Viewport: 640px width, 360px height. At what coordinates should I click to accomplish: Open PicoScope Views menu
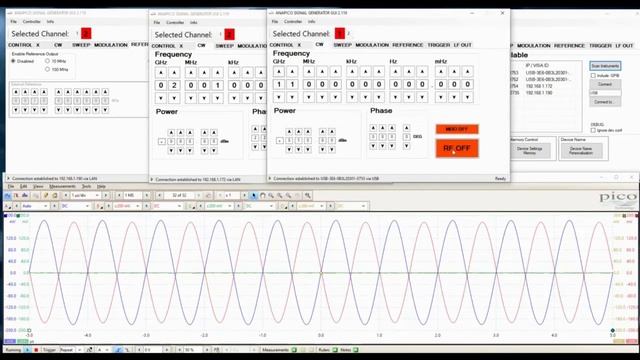[38, 186]
